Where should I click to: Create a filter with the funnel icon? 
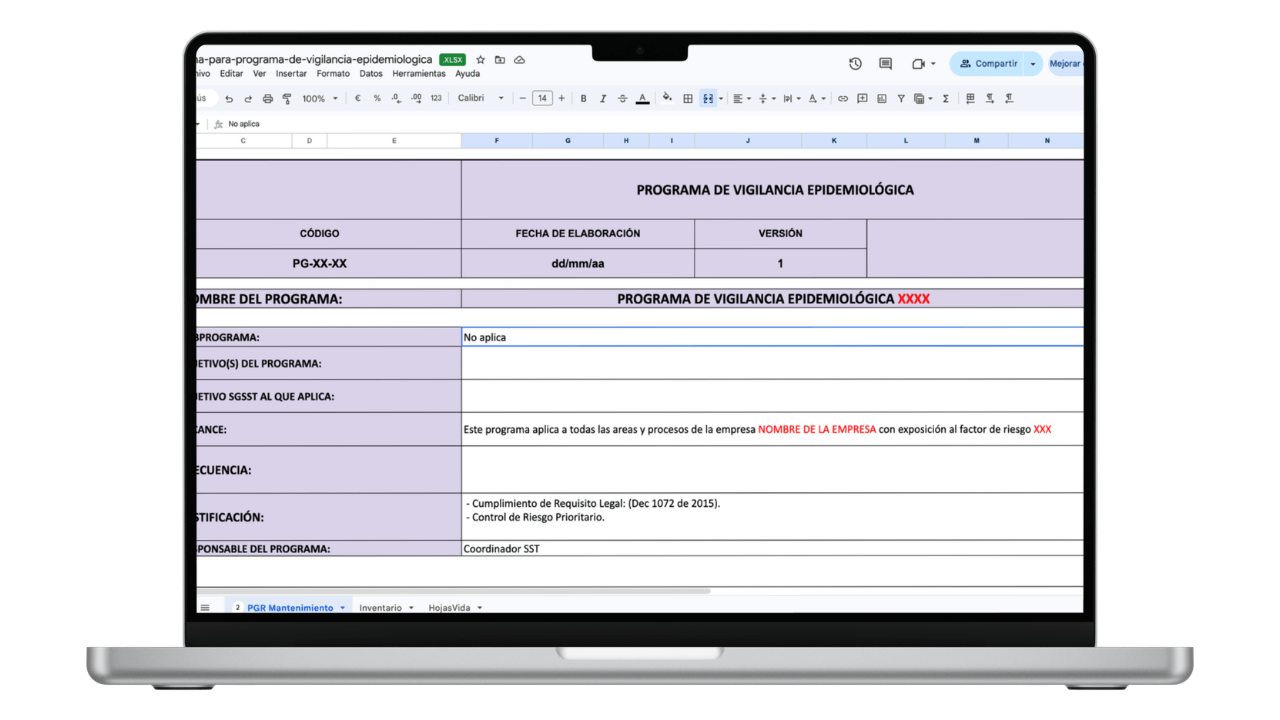pyautogui.click(x=901, y=98)
